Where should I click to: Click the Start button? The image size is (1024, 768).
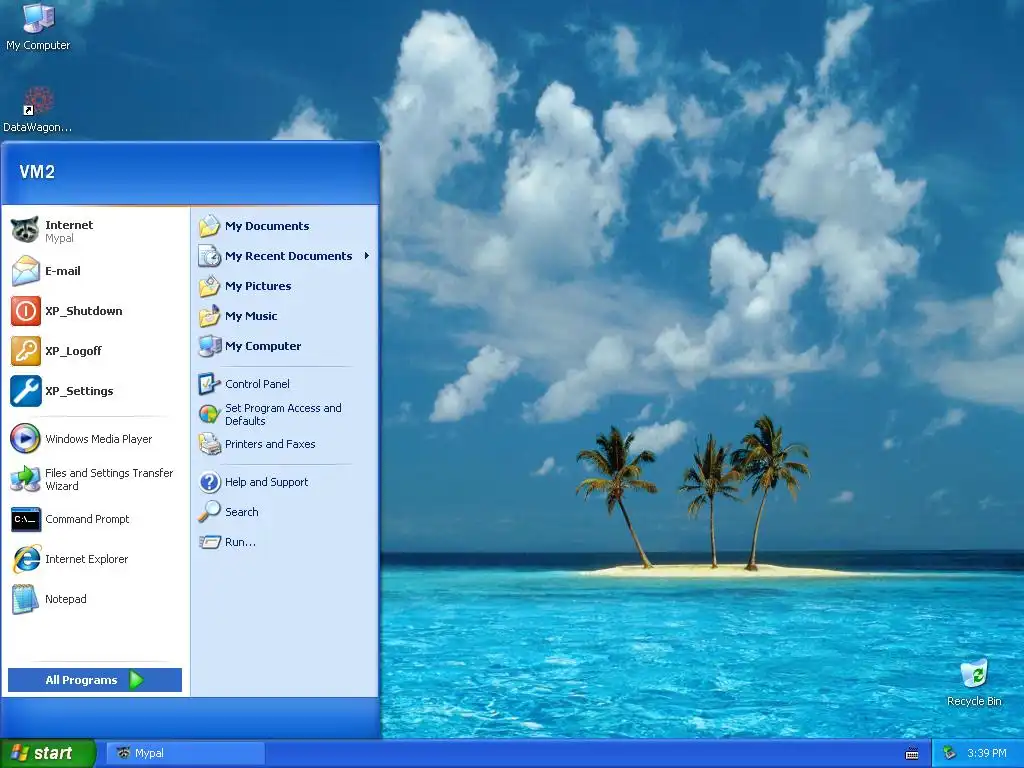[48, 753]
